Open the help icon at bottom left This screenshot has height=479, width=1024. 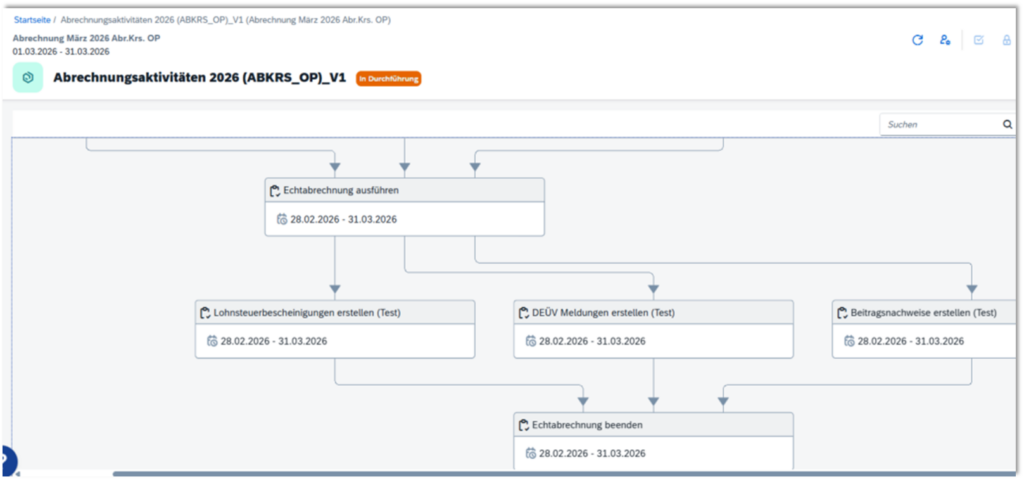pyautogui.click(x=5, y=462)
